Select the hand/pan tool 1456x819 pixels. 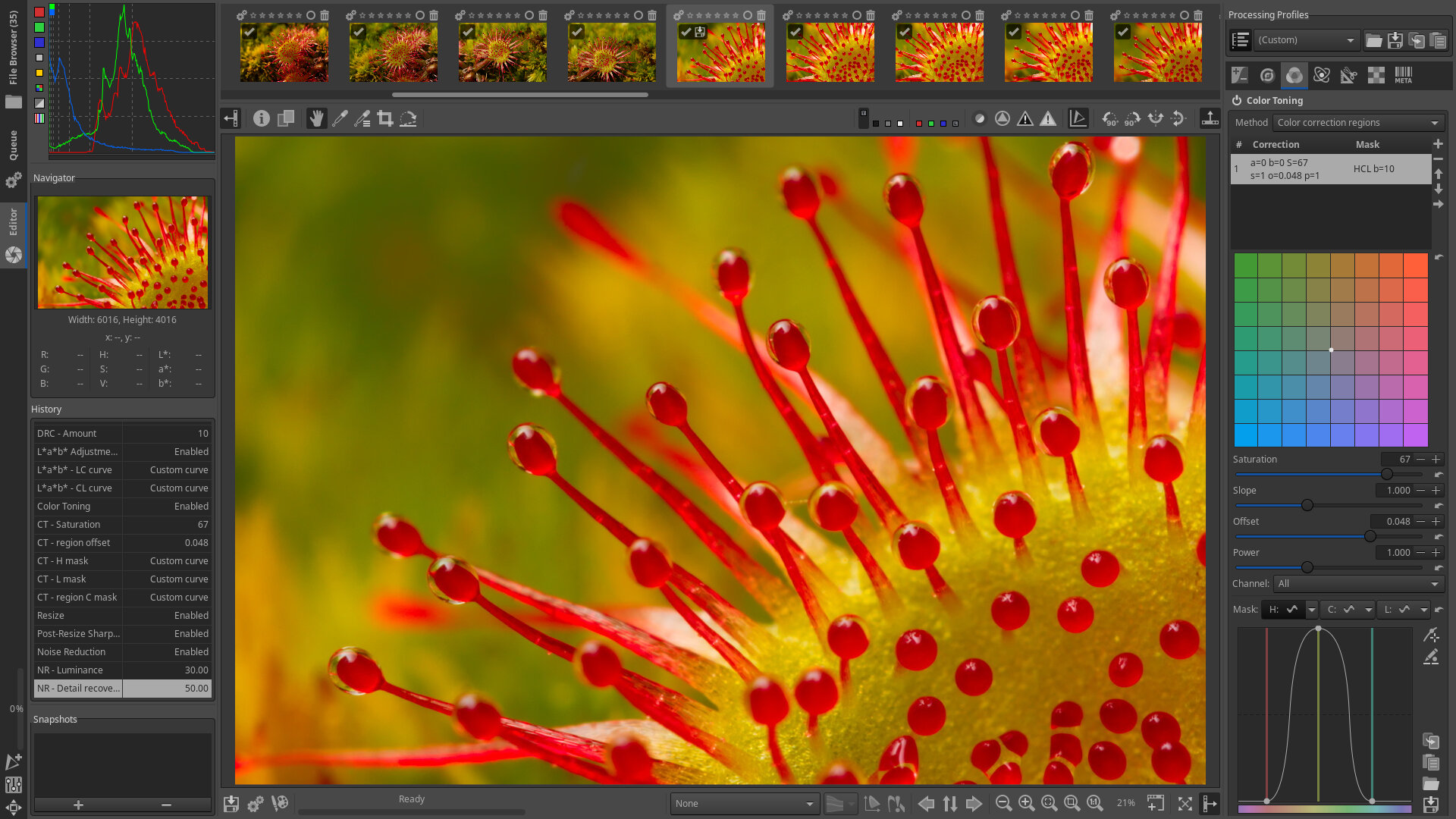316,118
